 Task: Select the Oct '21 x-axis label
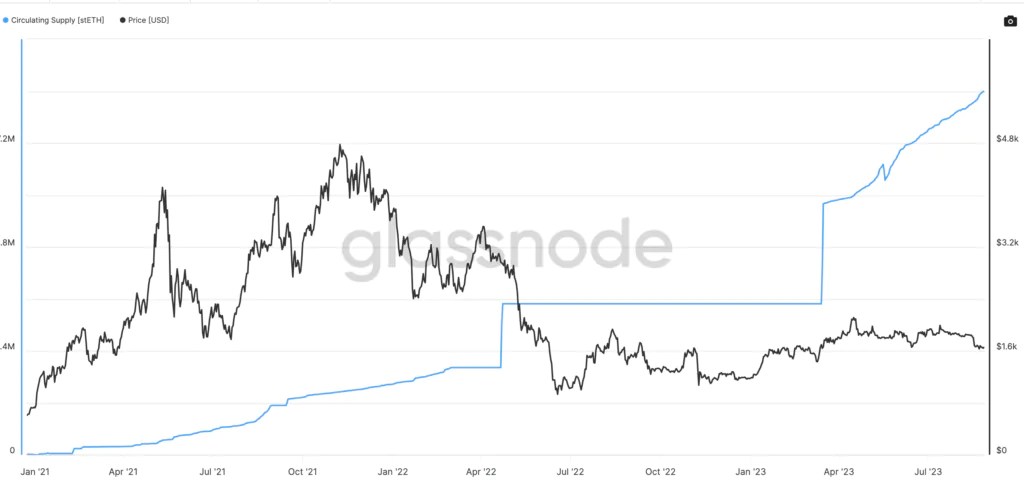302,471
